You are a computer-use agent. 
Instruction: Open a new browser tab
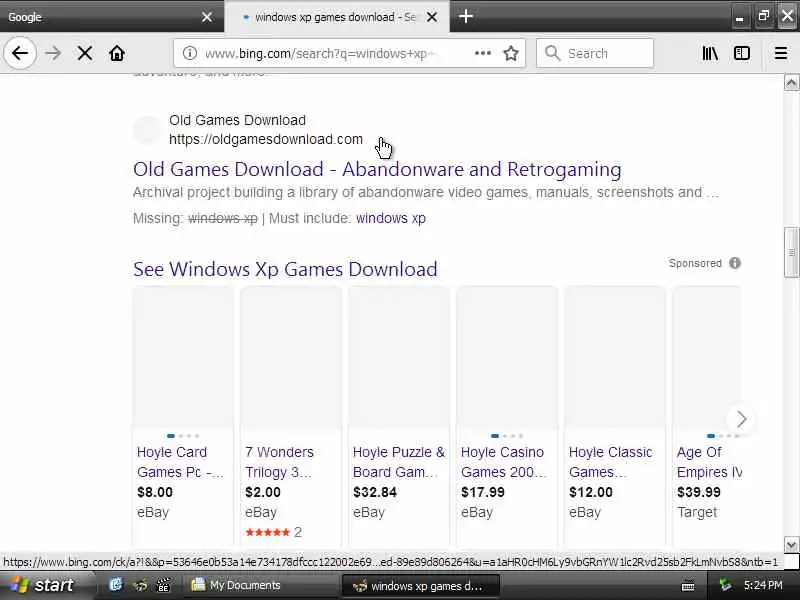pos(465,16)
